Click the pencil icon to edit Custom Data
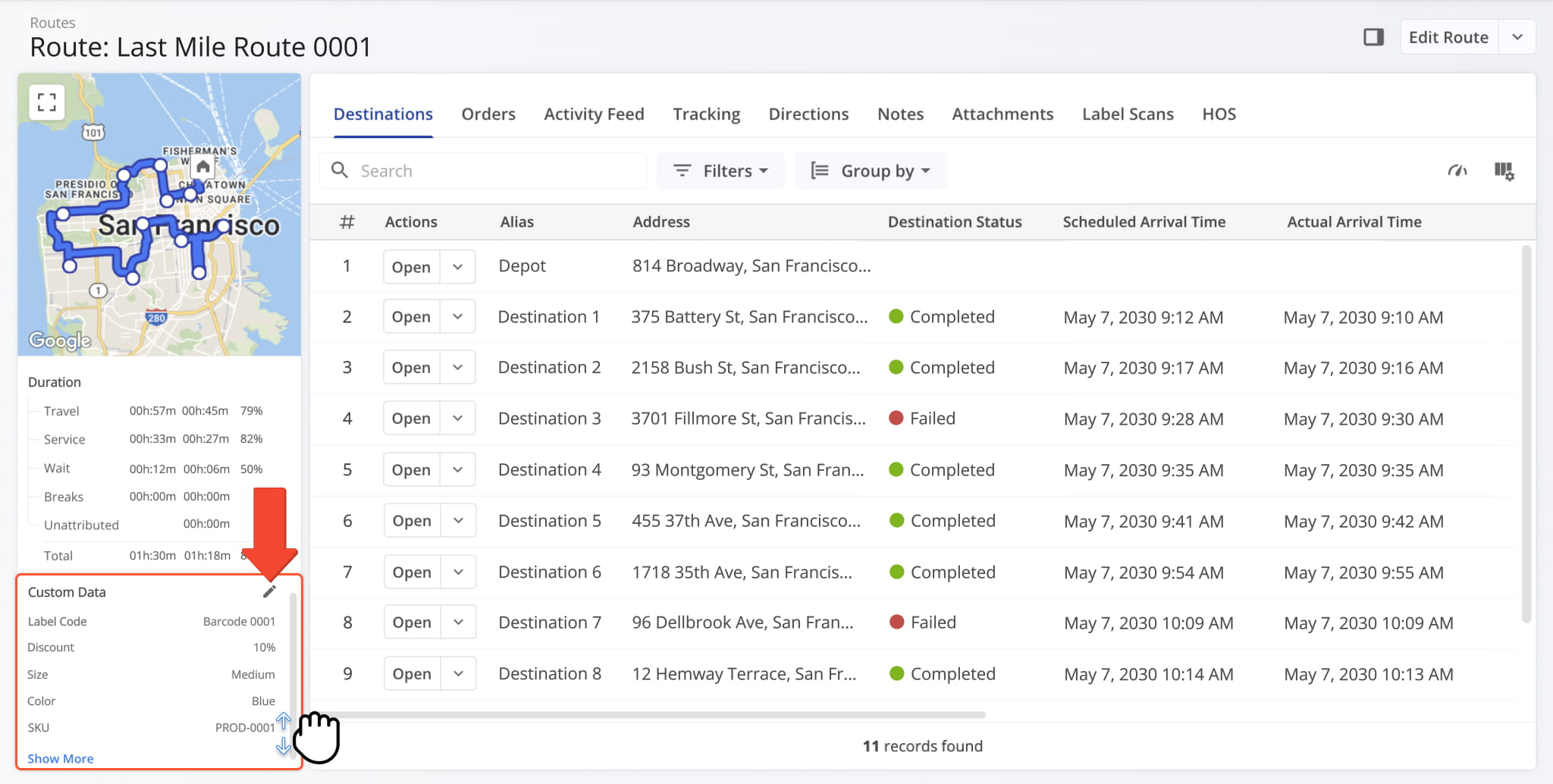The height and width of the screenshot is (784, 1553). click(269, 591)
